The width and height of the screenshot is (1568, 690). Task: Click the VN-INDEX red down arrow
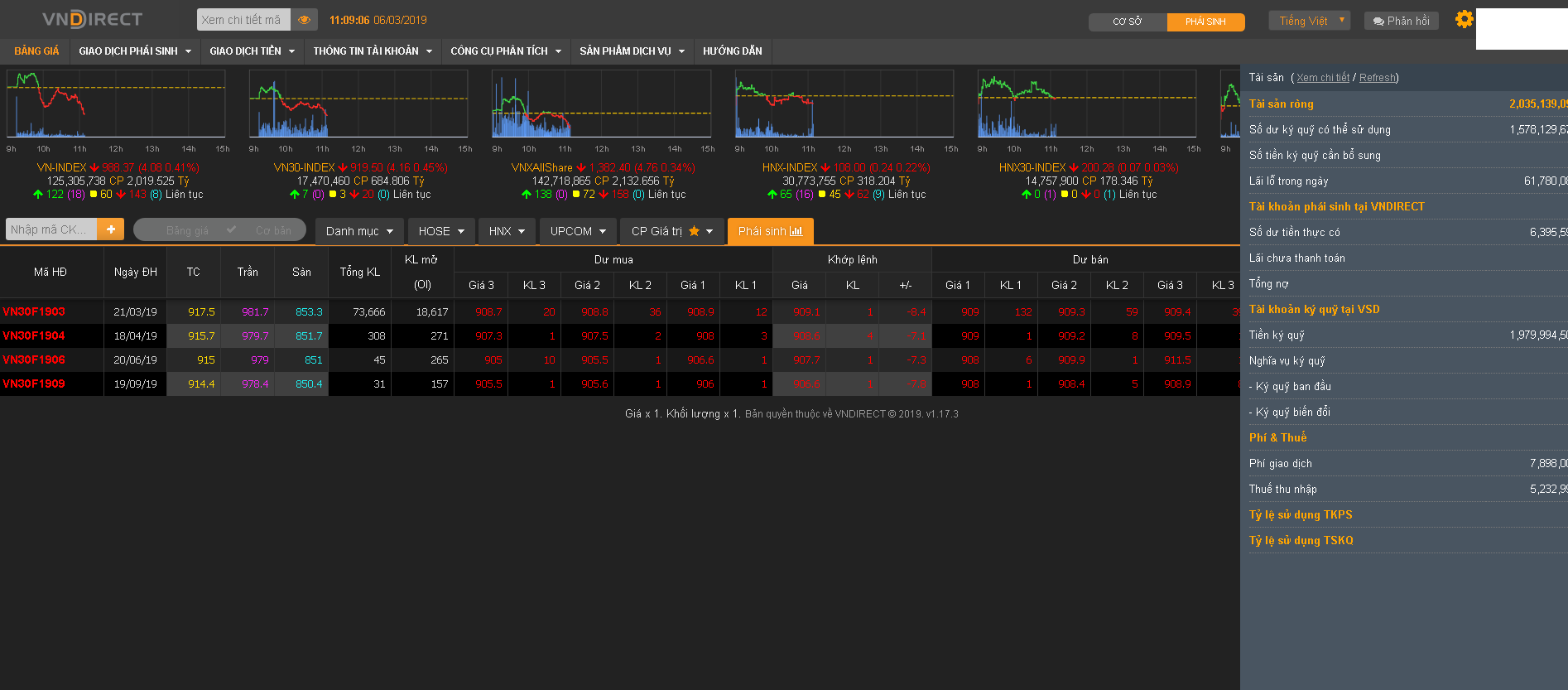pos(94,167)
